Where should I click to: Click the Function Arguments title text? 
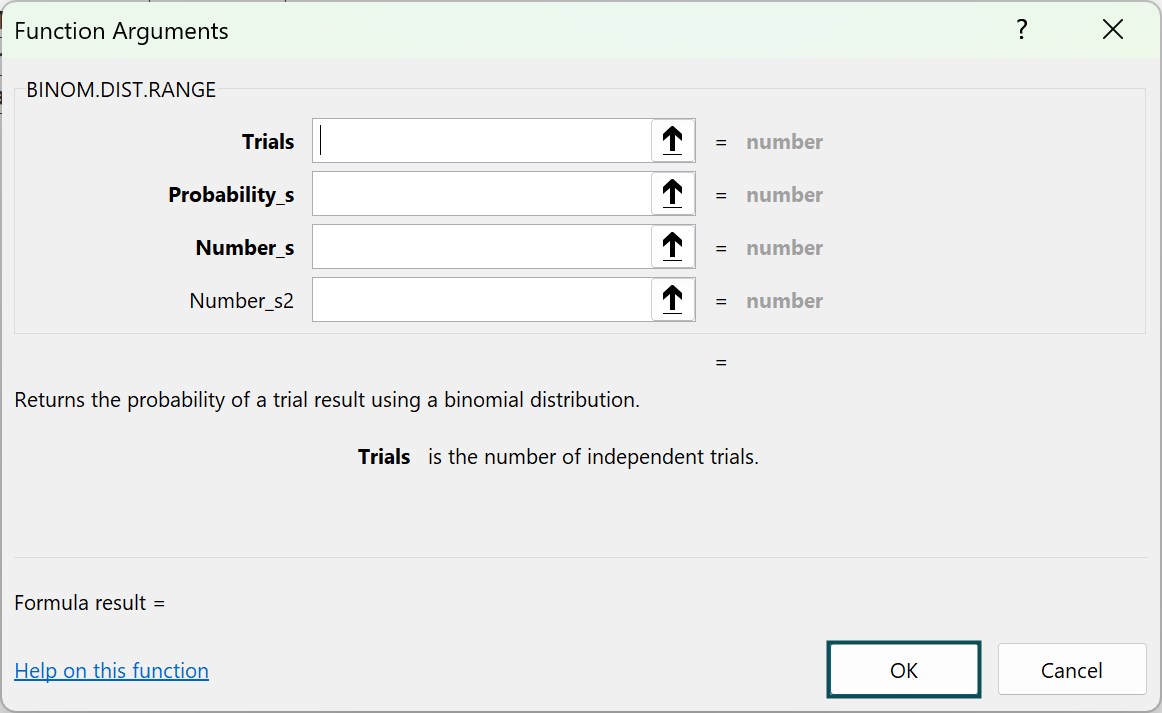tap(122, 31)
